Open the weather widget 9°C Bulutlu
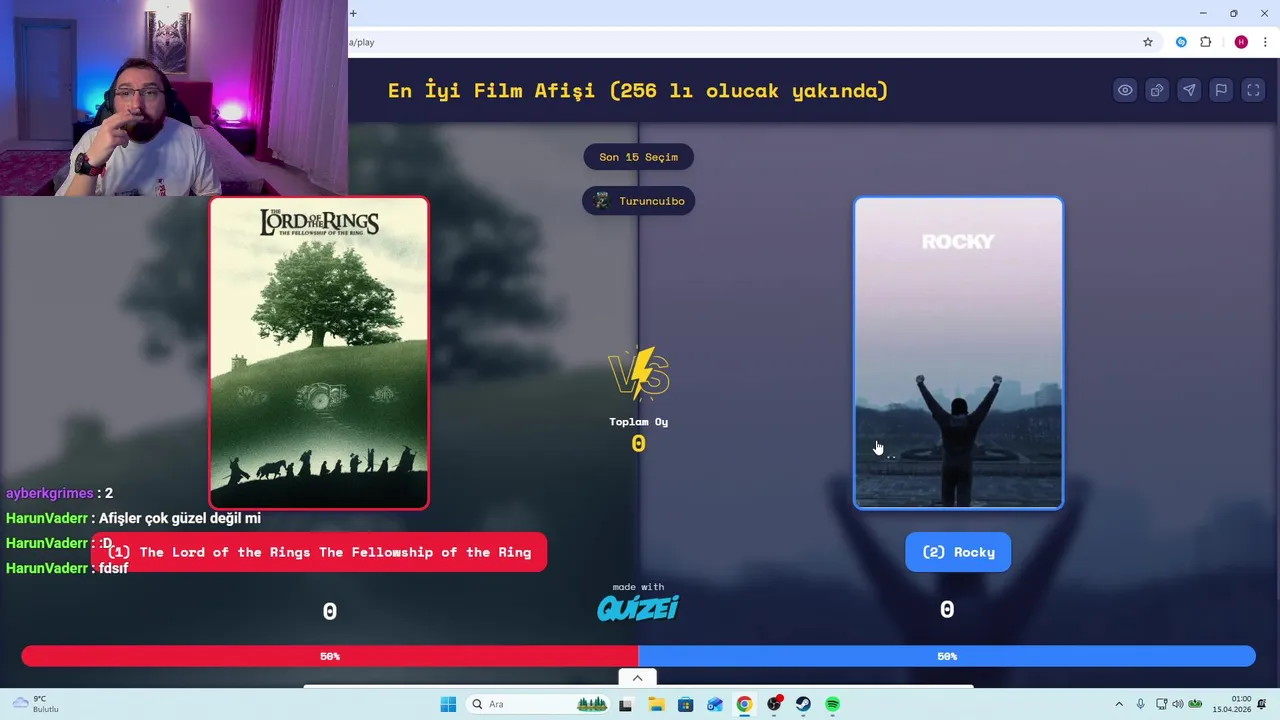This screenshot has width=1280, height=720. [35, 704]
